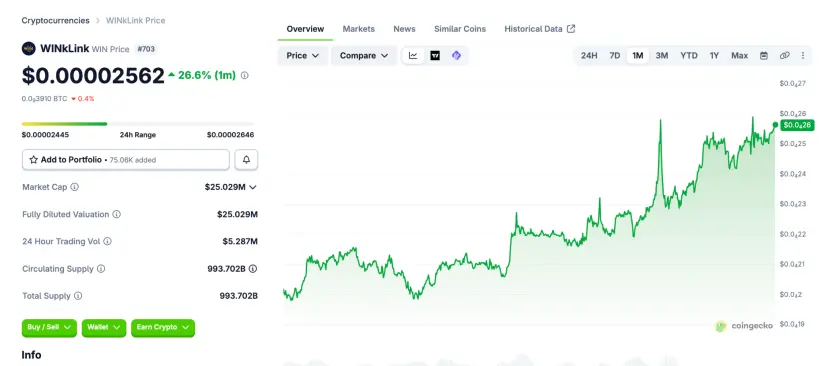This screenshot has height=366, width=824.
Task: Click info icon beside 993.702B circulating value
Action: click(x=253, y=269)
